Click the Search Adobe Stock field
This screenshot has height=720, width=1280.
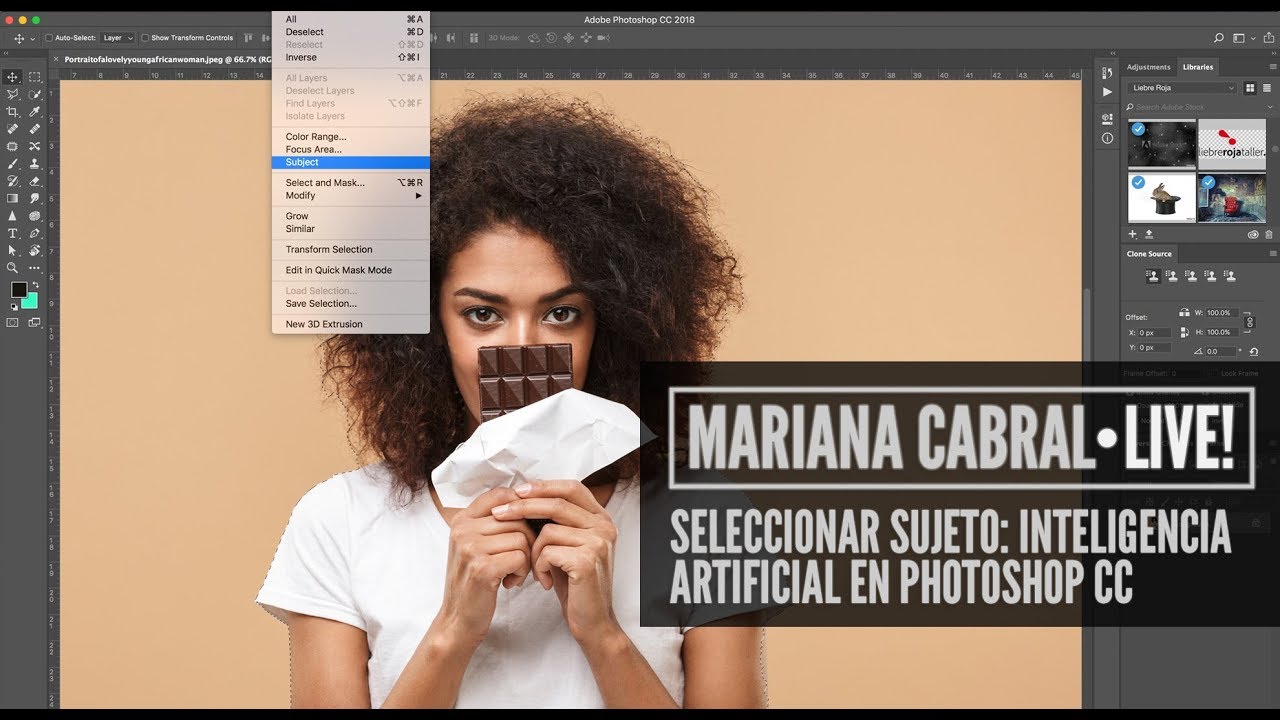pyautogui.click(x=1198, y=107)
